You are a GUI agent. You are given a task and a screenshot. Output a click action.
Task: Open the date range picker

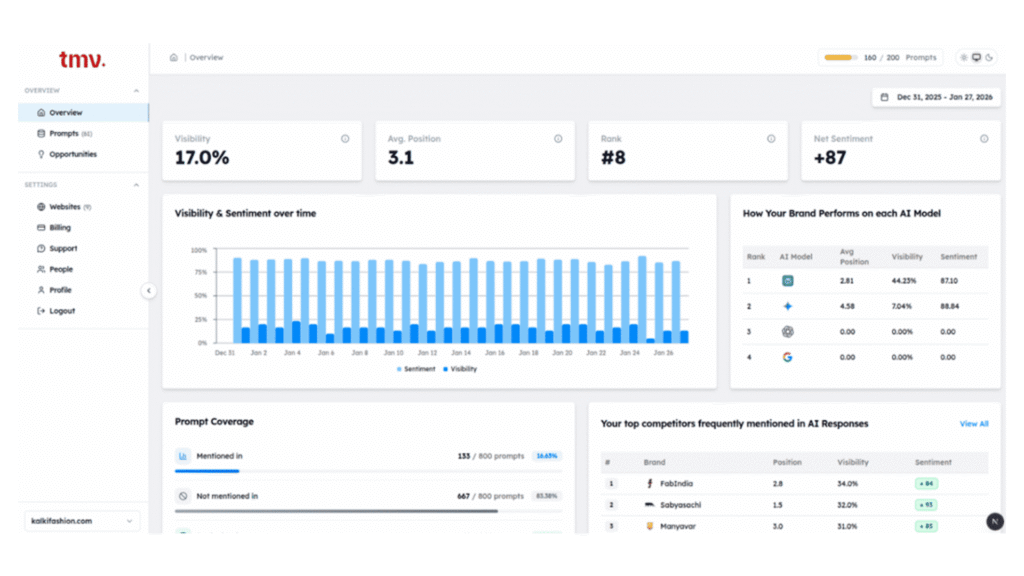coord(936,97)
